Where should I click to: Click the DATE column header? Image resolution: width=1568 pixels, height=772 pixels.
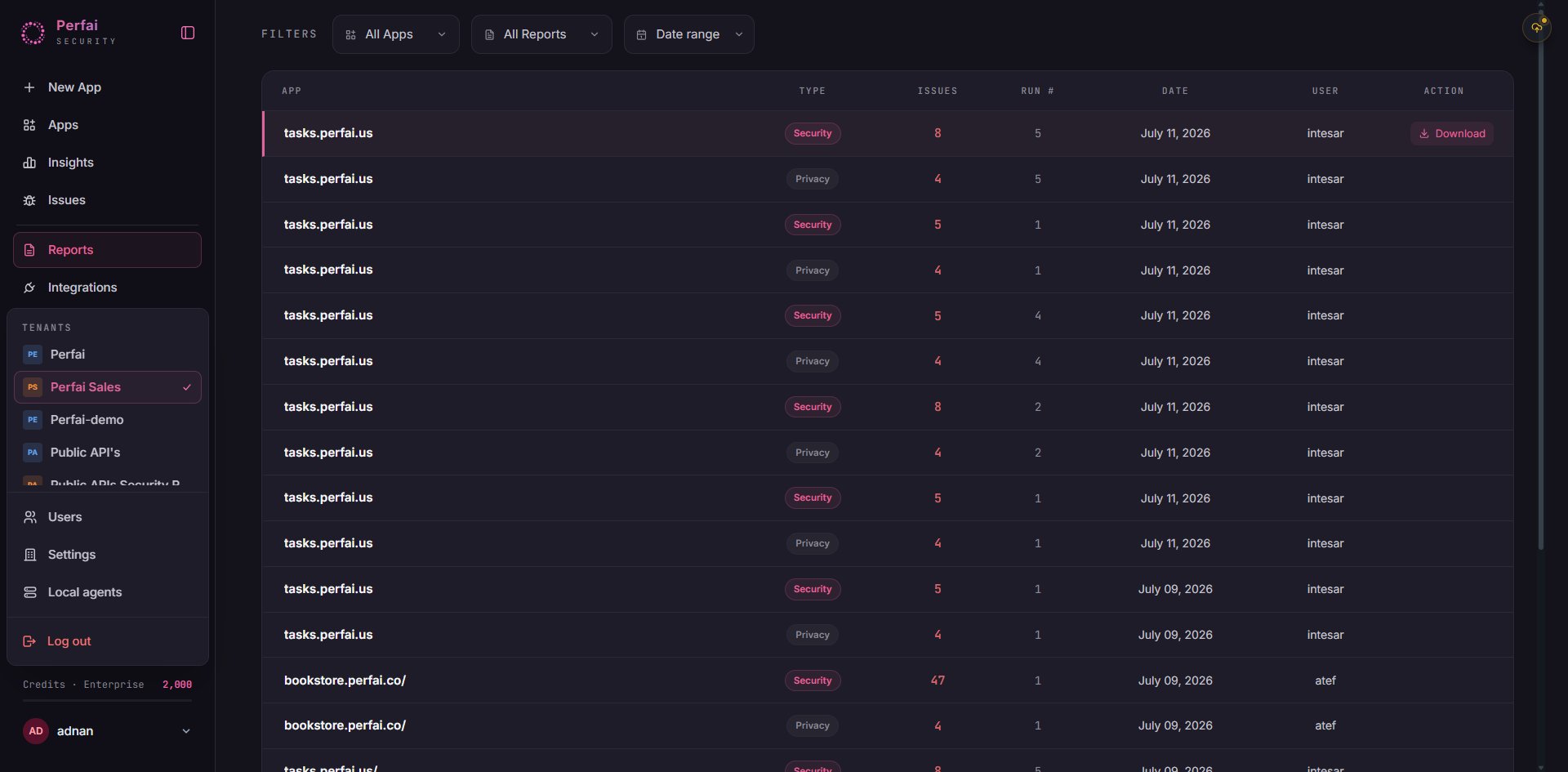coord(1175,91)
